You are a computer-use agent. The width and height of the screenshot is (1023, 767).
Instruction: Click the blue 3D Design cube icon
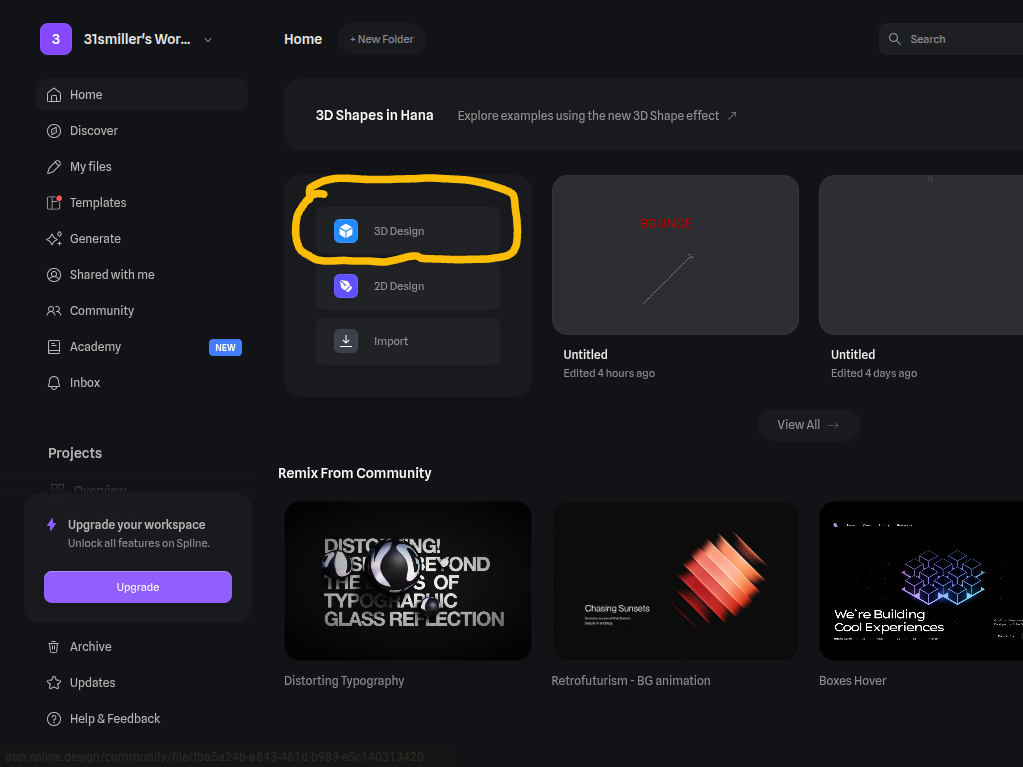[346, 231]
